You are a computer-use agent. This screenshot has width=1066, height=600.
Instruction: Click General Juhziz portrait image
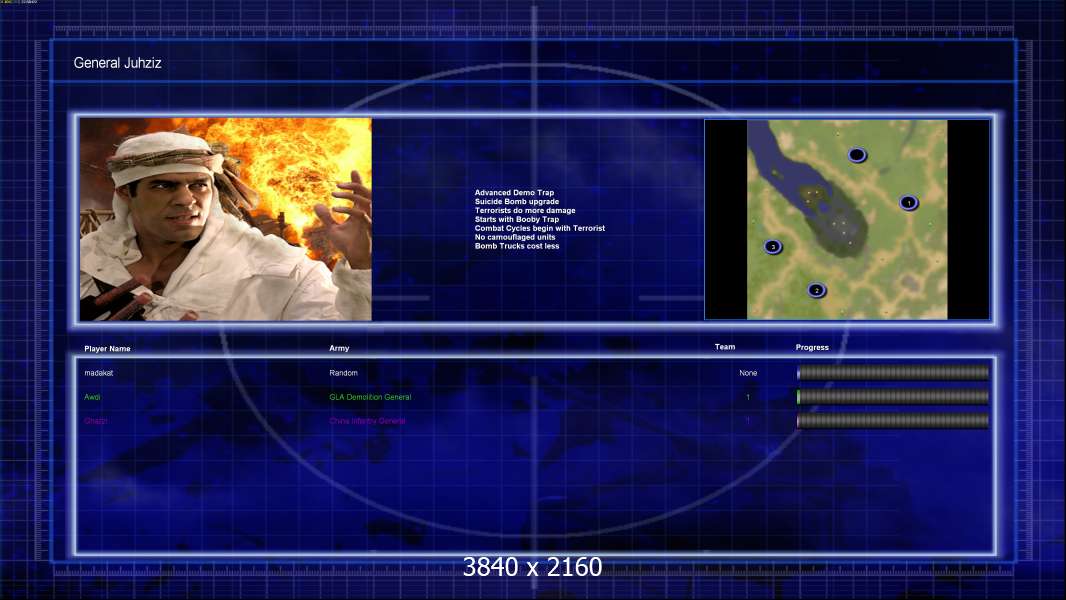click(x=226, y=219)
